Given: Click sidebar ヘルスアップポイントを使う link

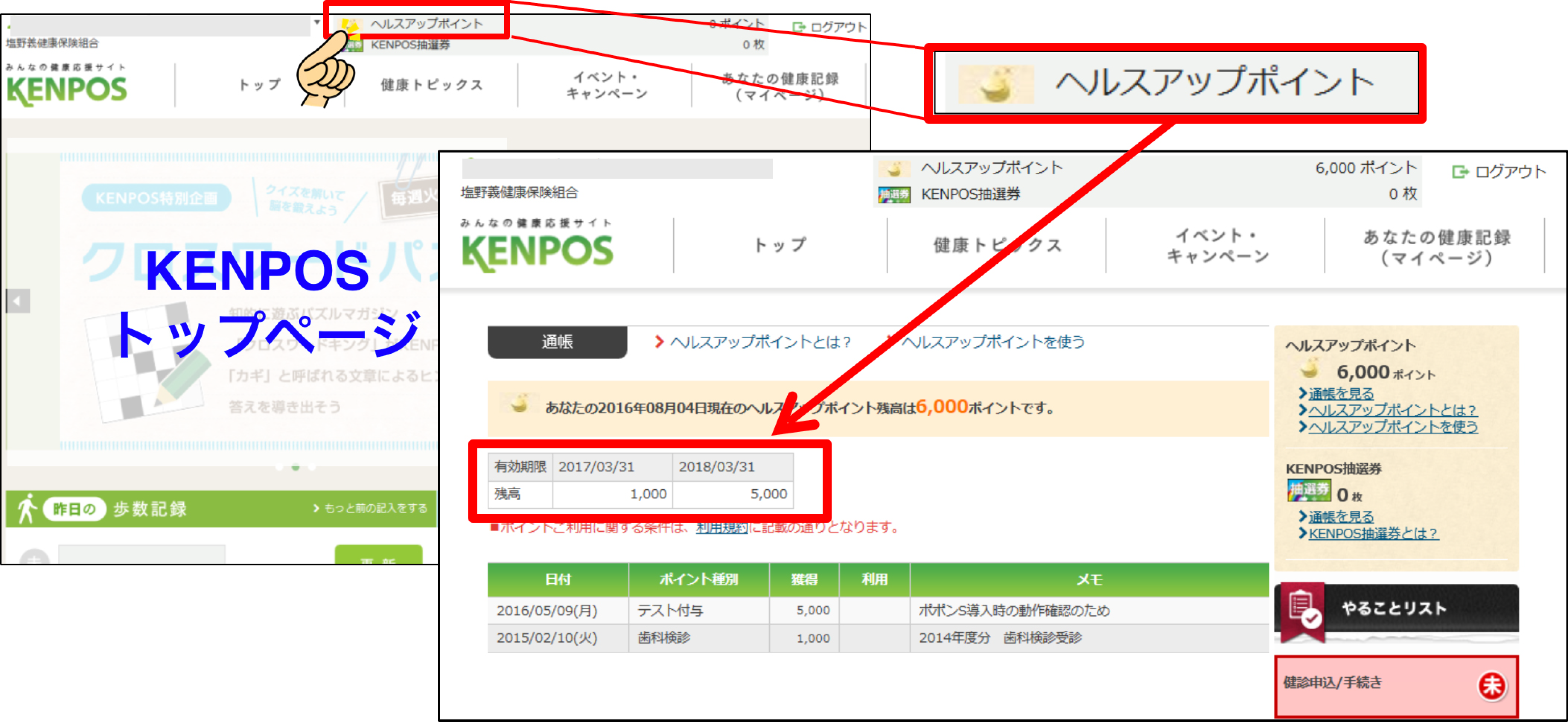Looking at the screenshot, I should (1393, 426).
